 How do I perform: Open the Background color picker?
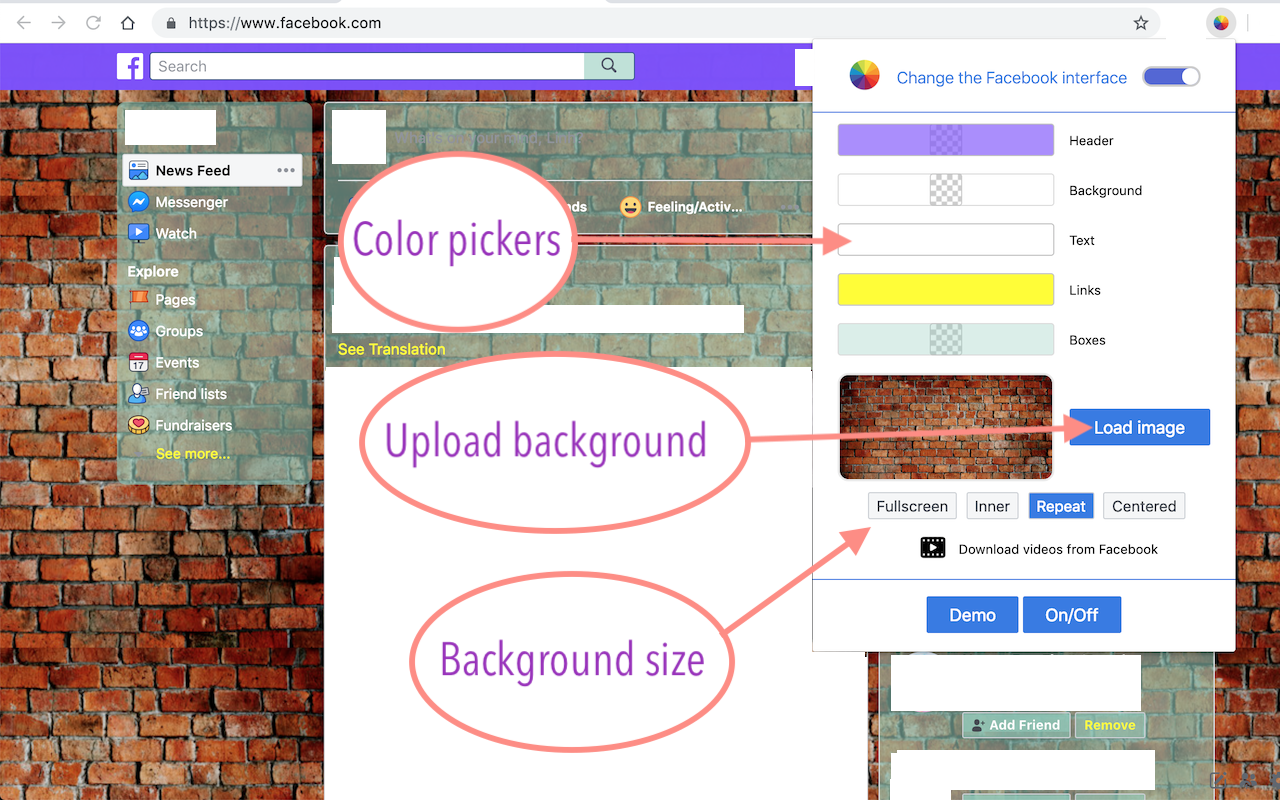[946, 190]
